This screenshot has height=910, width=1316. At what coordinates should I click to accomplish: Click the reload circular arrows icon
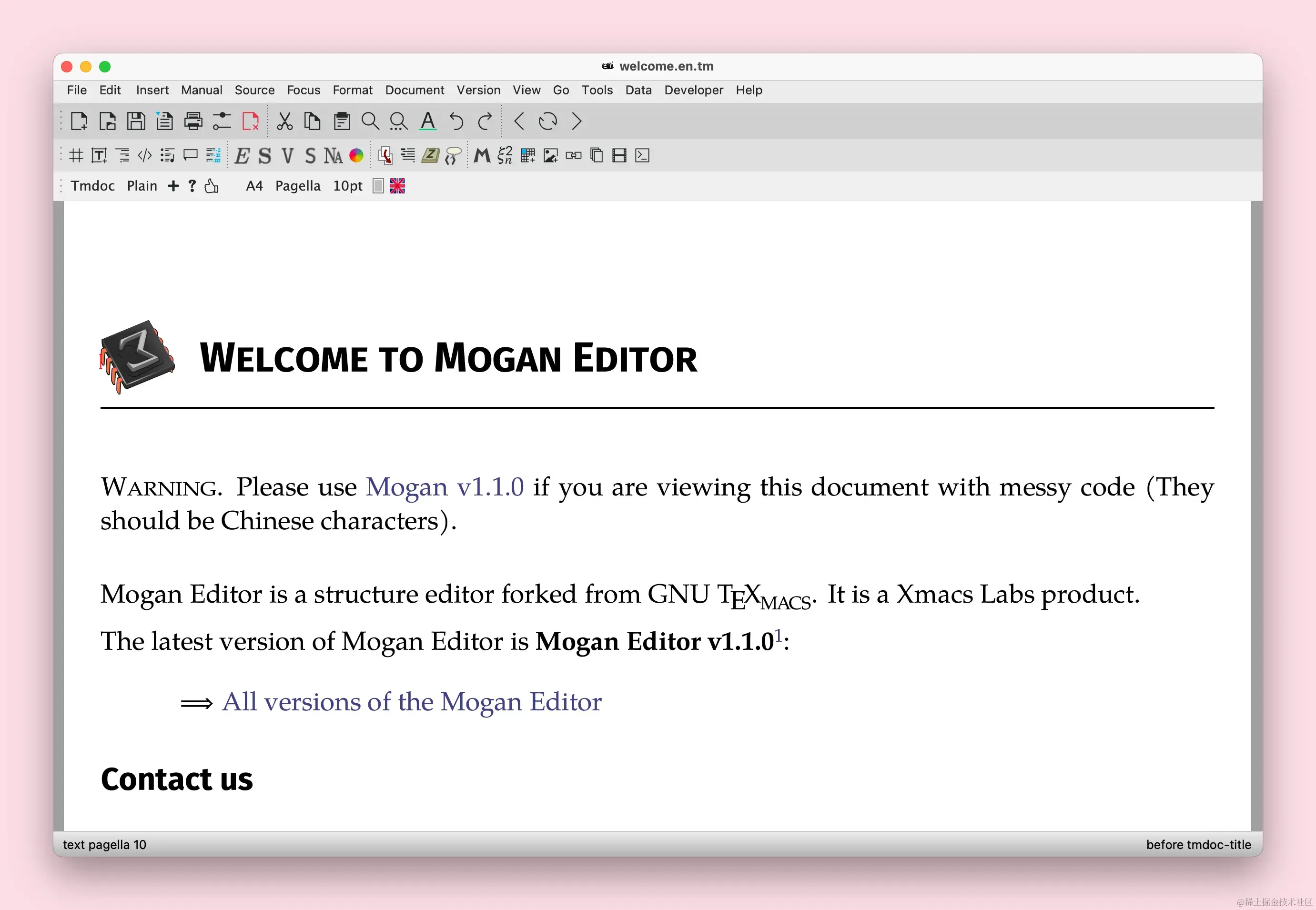[x=547, y=121]
